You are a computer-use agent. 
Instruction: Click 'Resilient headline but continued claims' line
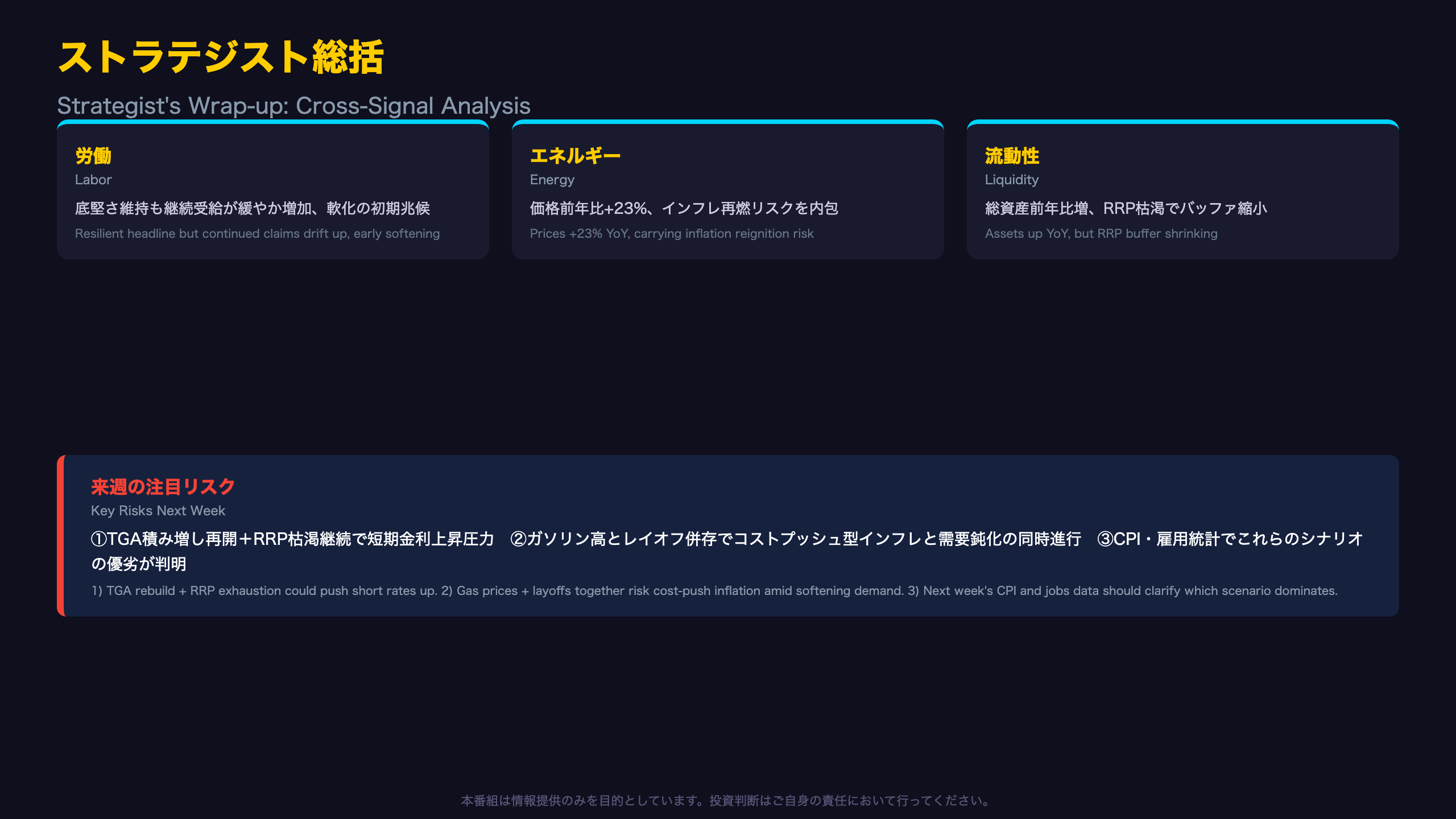point(257,234)
